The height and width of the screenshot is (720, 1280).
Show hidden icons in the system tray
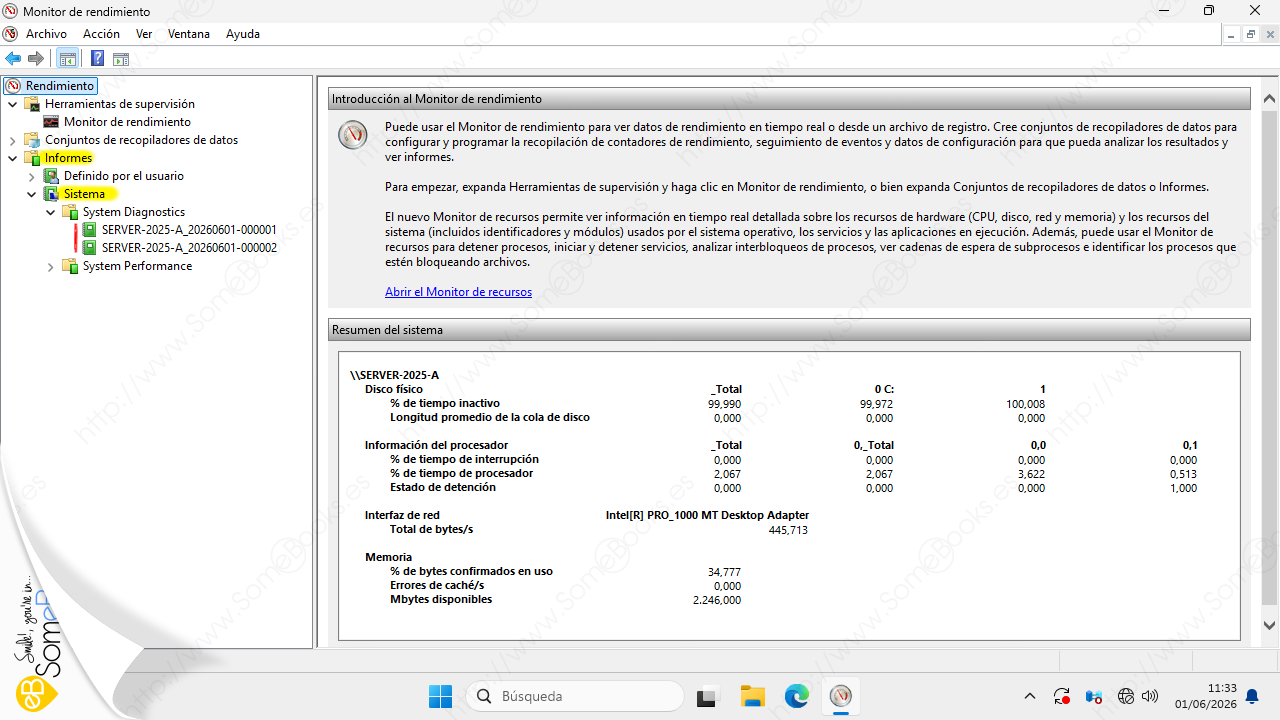click(1030, 696)
